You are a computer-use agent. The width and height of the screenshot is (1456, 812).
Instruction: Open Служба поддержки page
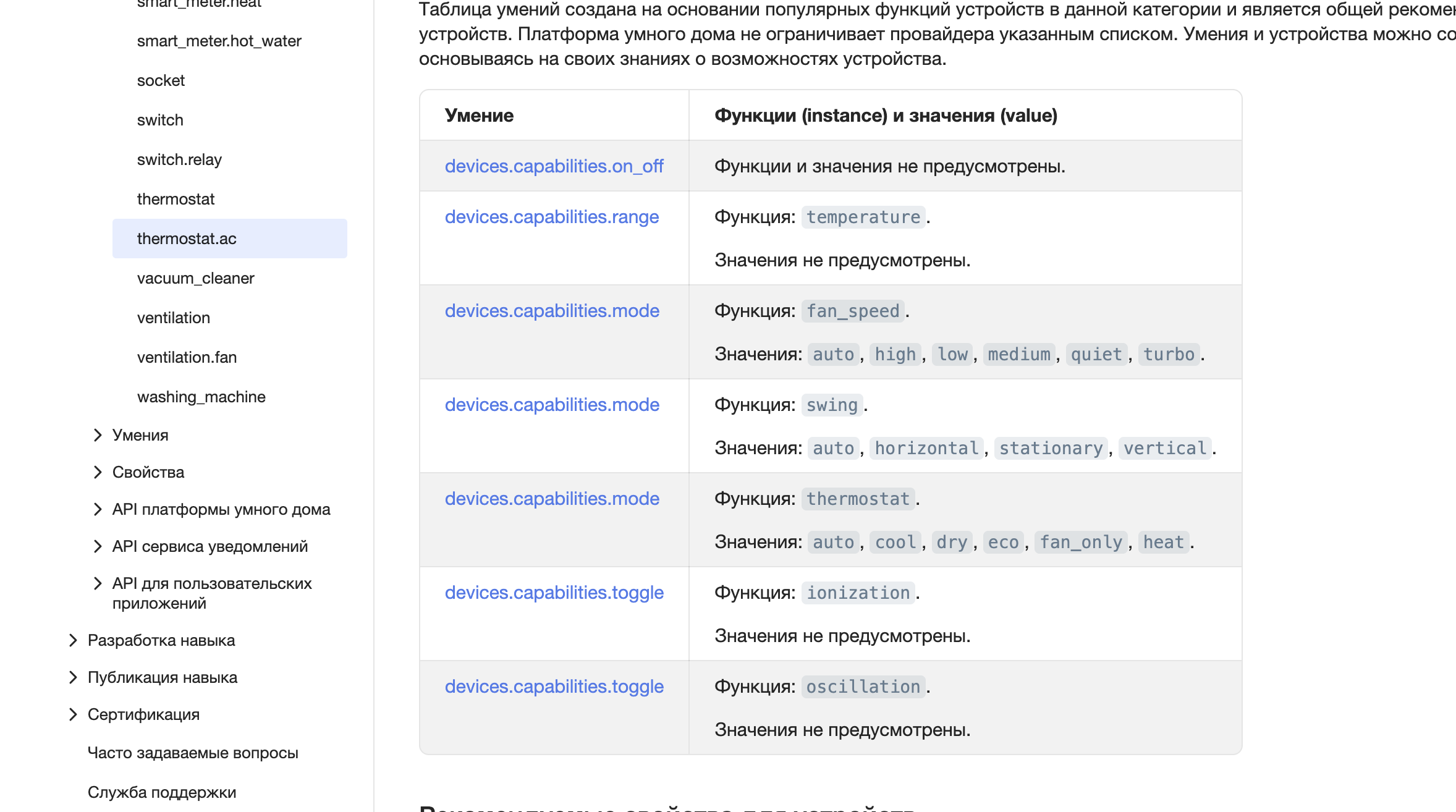[162, 792]
